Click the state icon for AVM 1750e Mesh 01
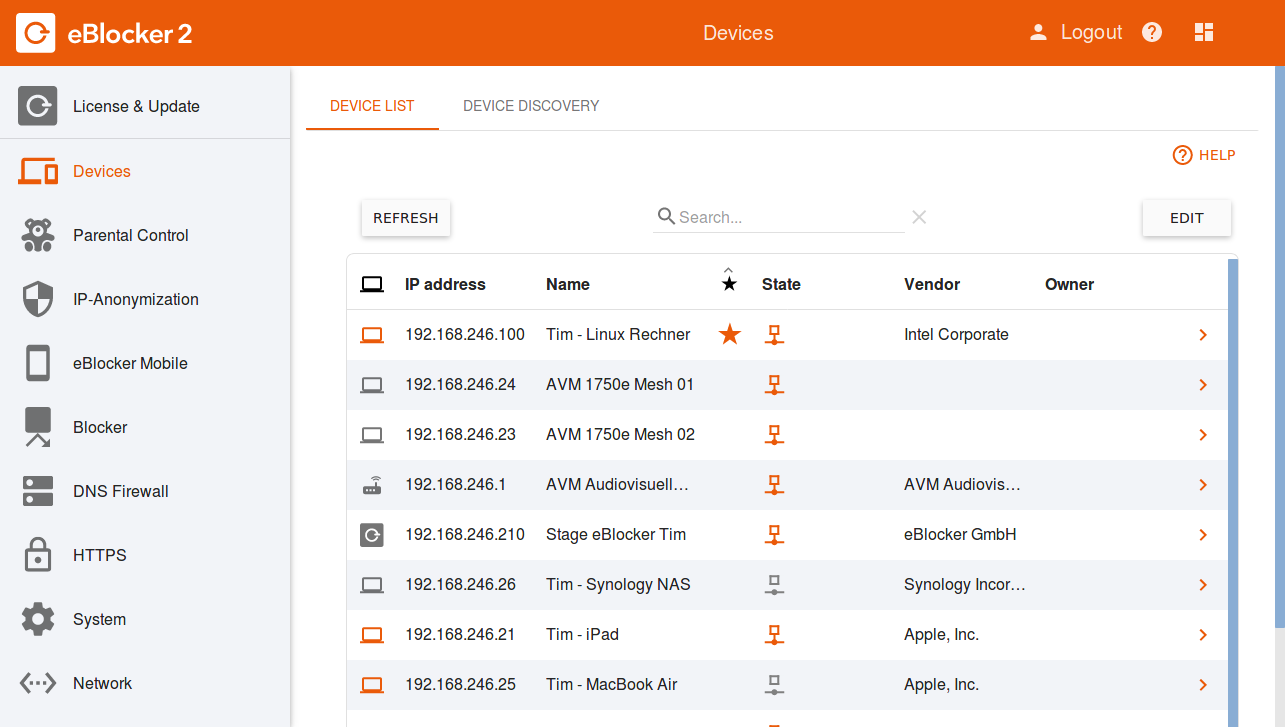 coord(773,385)
